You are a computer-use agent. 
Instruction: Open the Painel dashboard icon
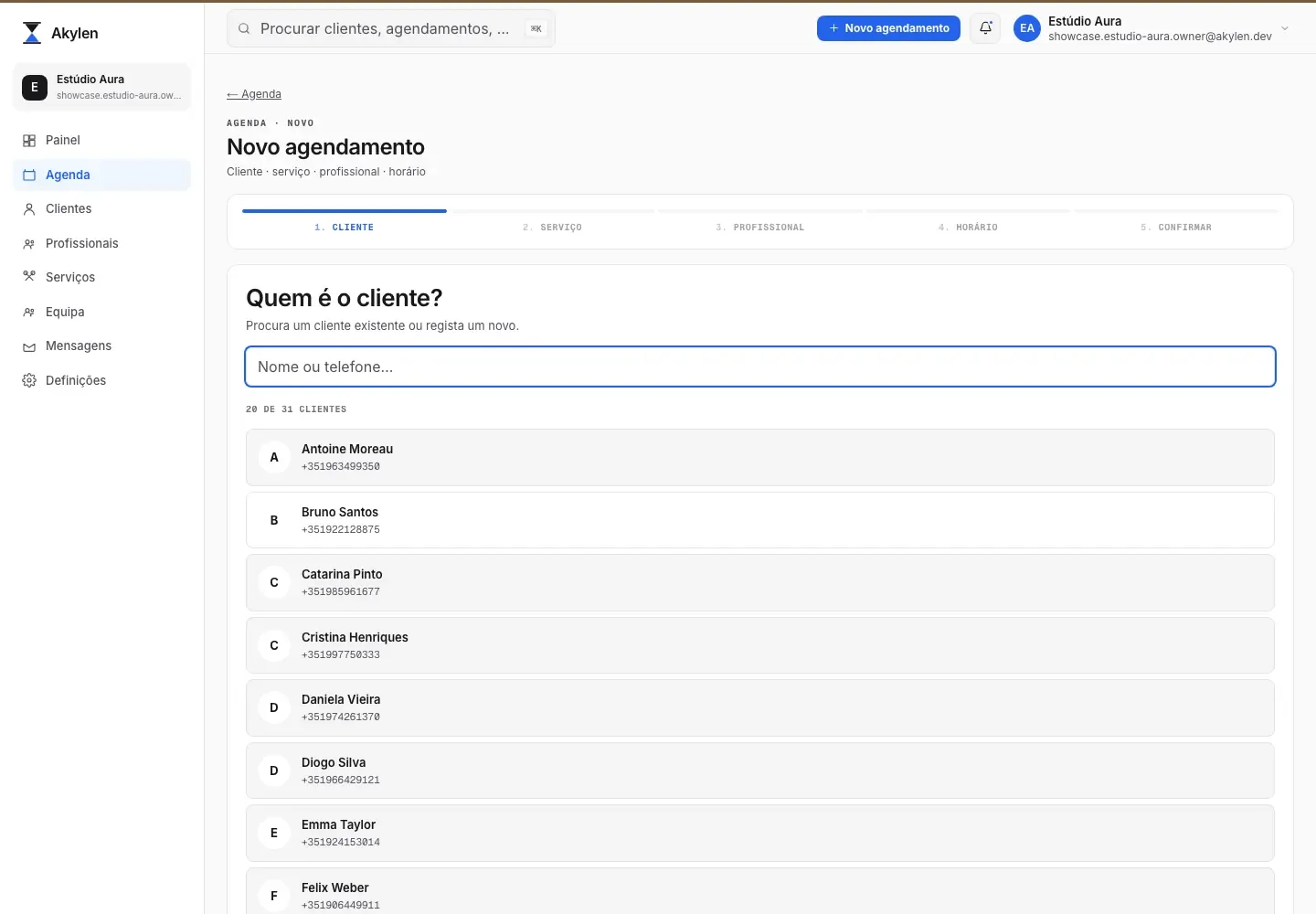click(29, 141)
